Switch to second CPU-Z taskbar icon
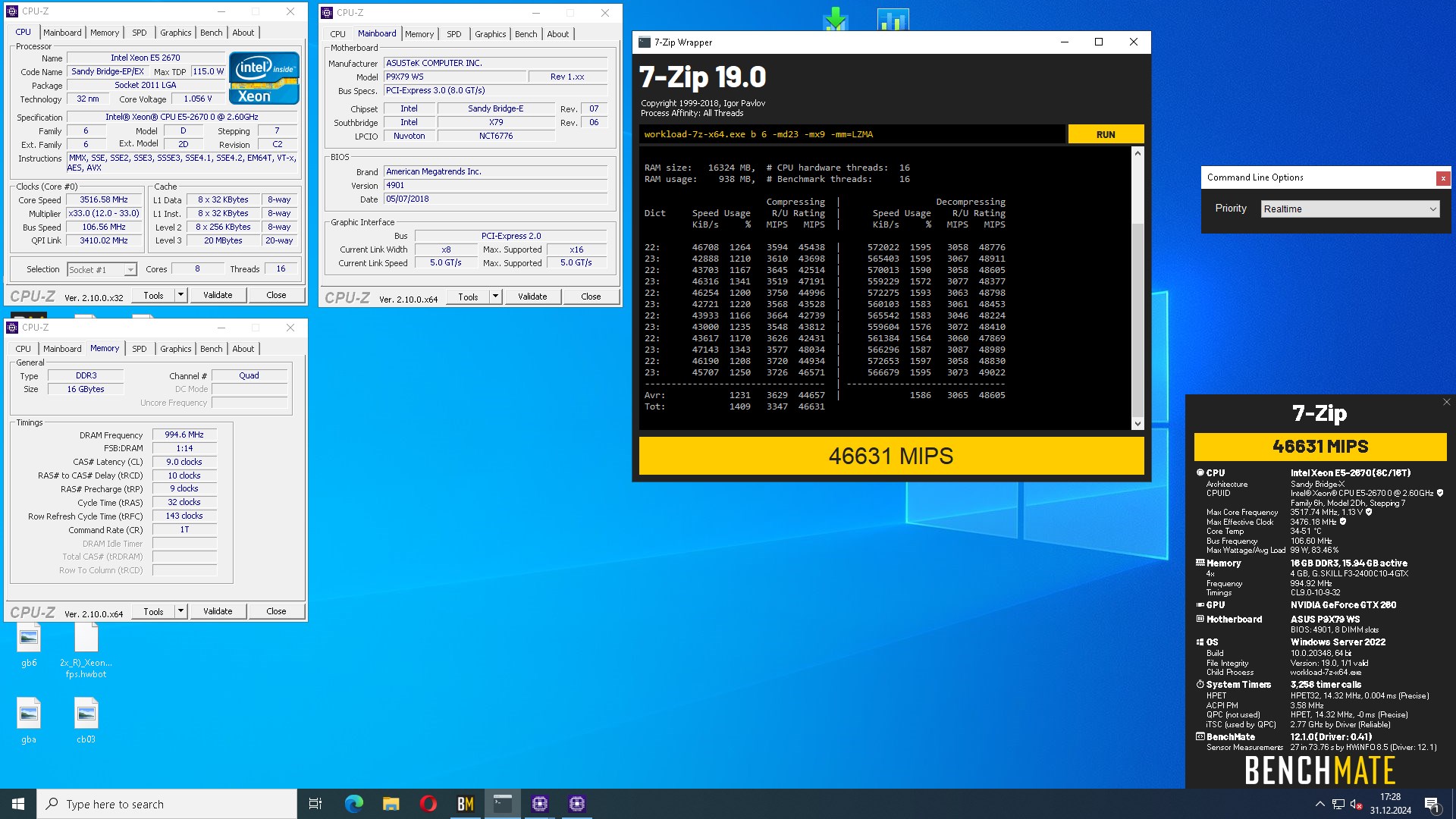This screenshot has height=819, width=1456. click(577, 804)
